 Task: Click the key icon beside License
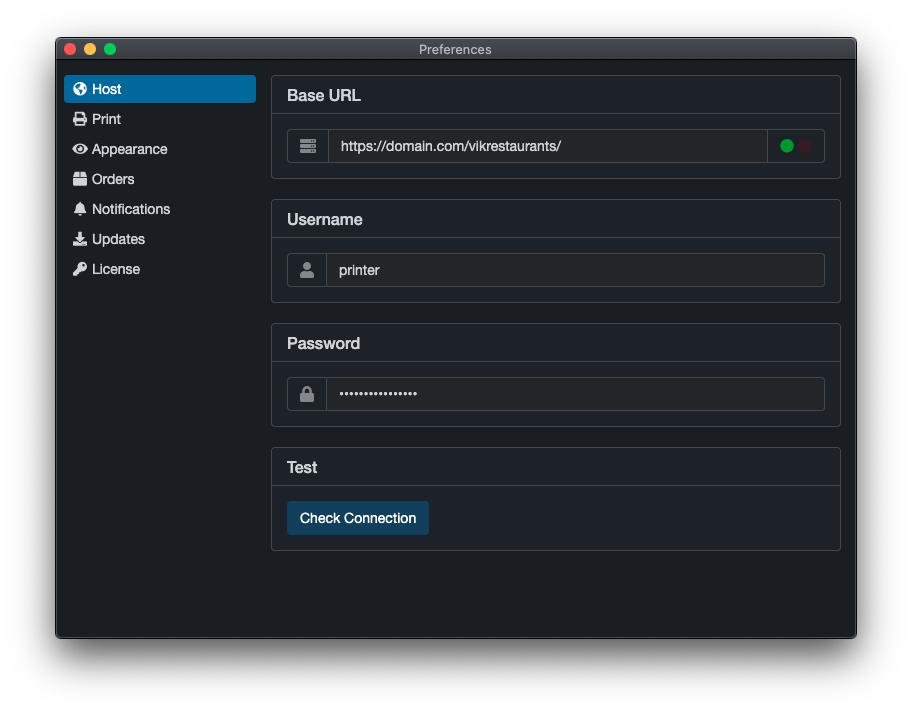80,269
